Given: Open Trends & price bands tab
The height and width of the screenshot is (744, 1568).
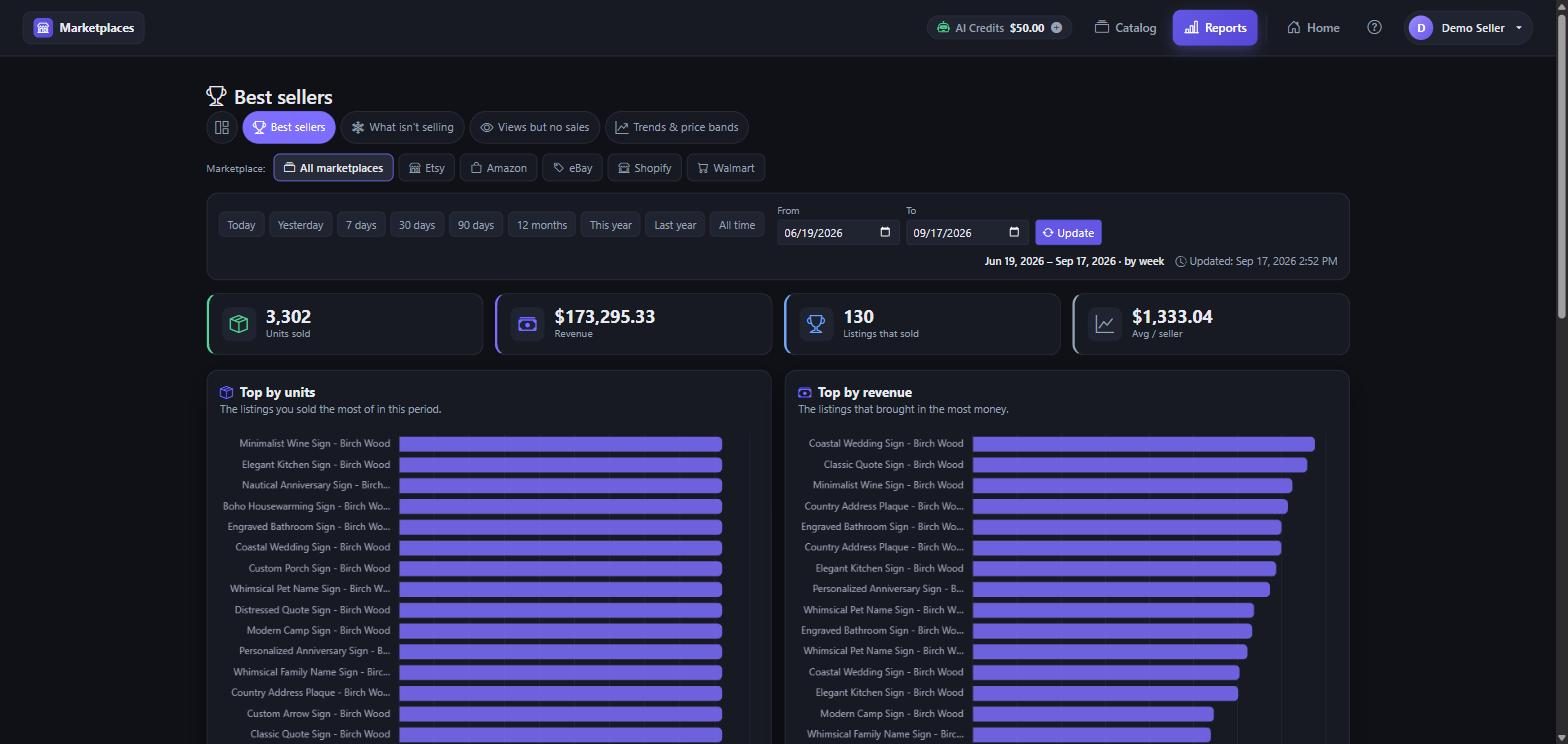Looking at the screenshot, I should (677, 127).
